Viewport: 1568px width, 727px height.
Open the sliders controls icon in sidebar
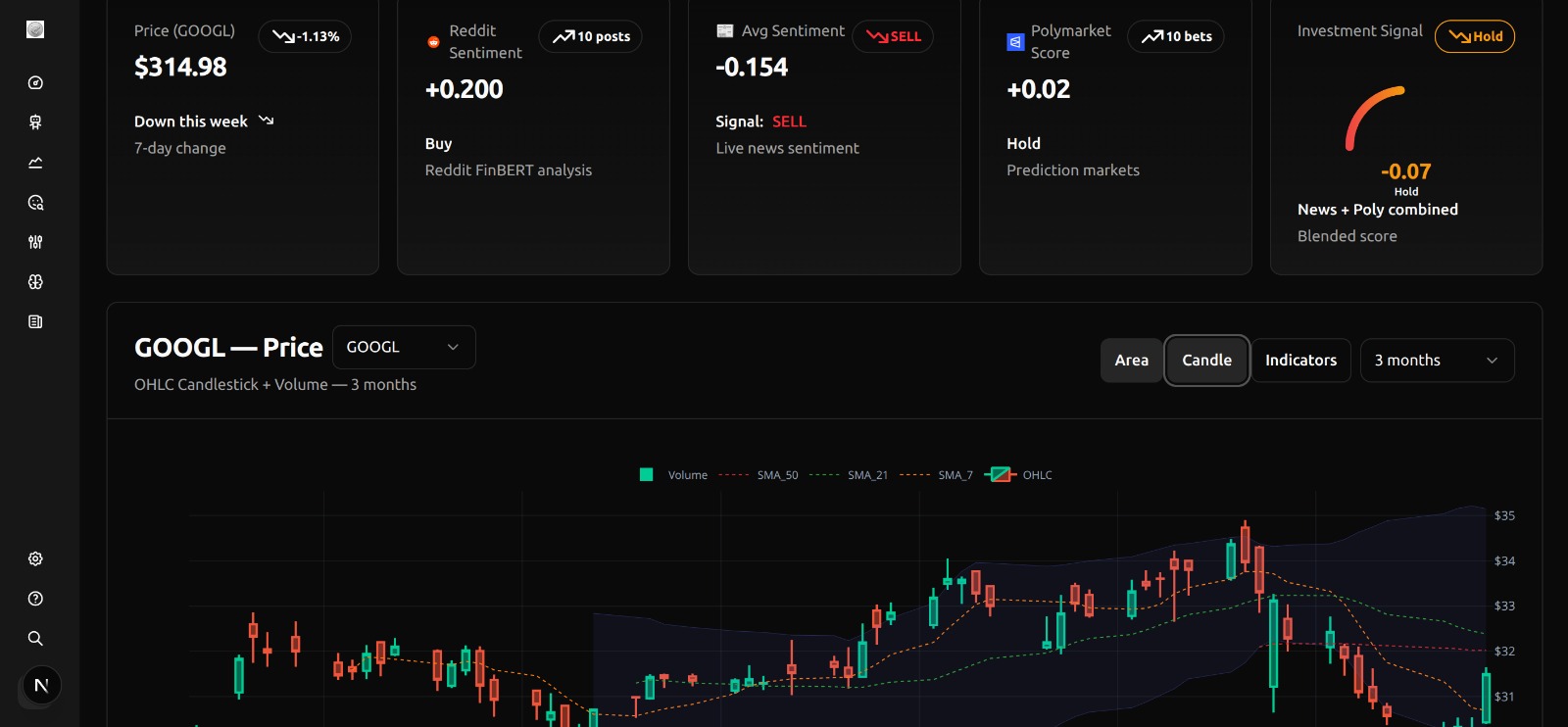click(35, 242)
